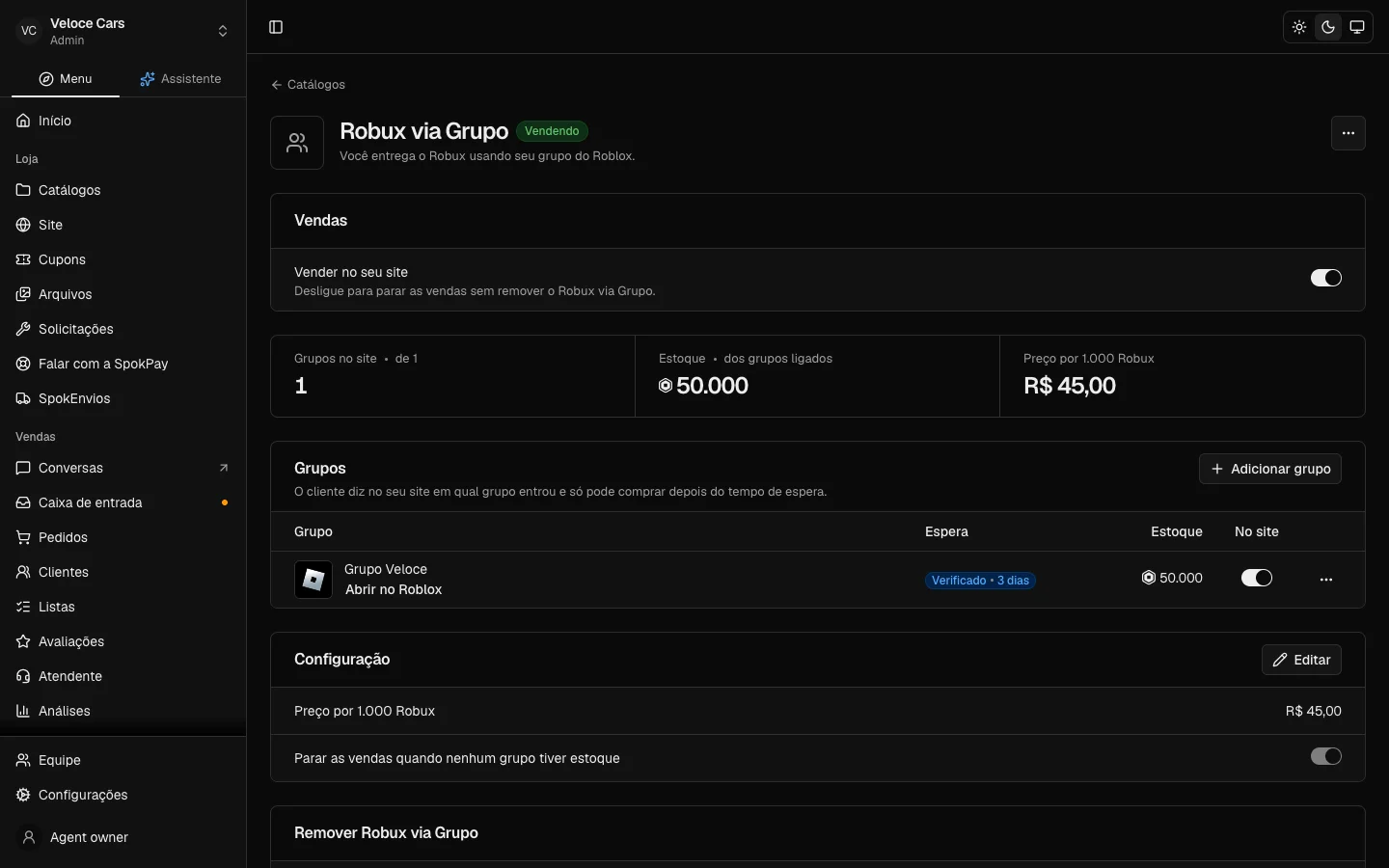Expand the Veloce Cars workspace switcher
Viewport: 1389px width, 868px height.
tap(123, 31)
